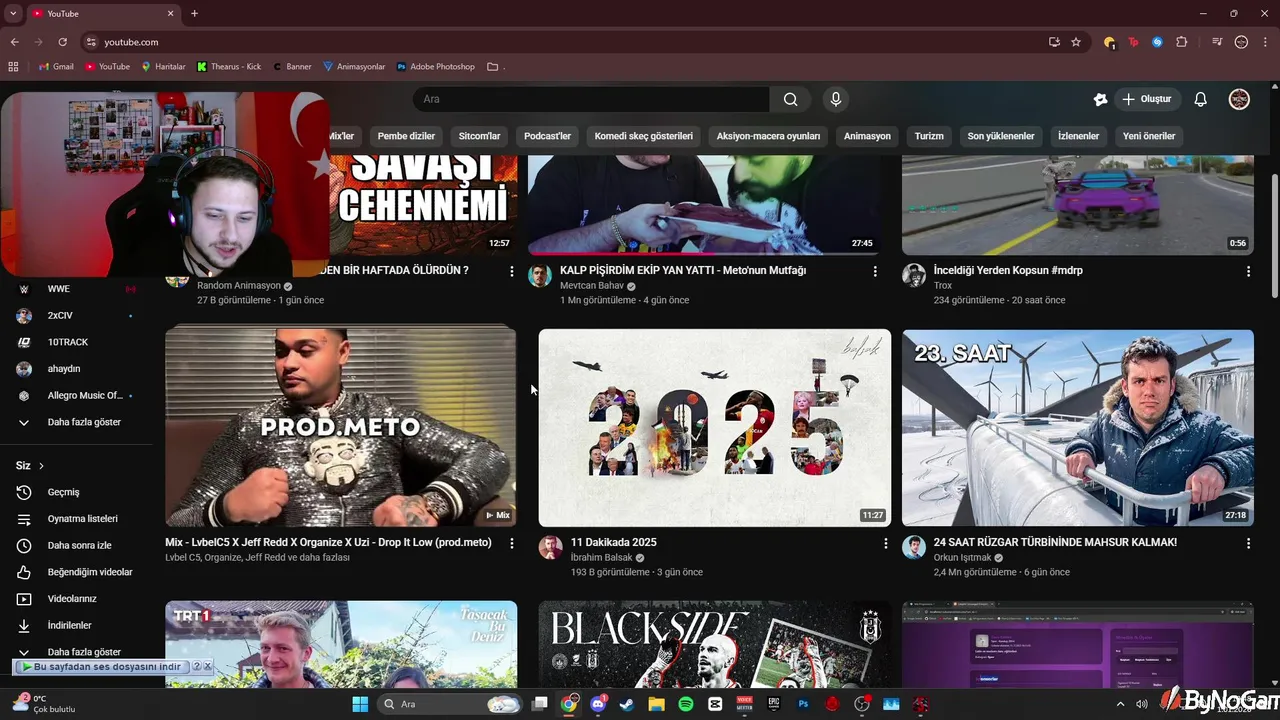The image size is (1280, 720).
Task: Open YouTube notifications bell
Action: point(1201,99)
